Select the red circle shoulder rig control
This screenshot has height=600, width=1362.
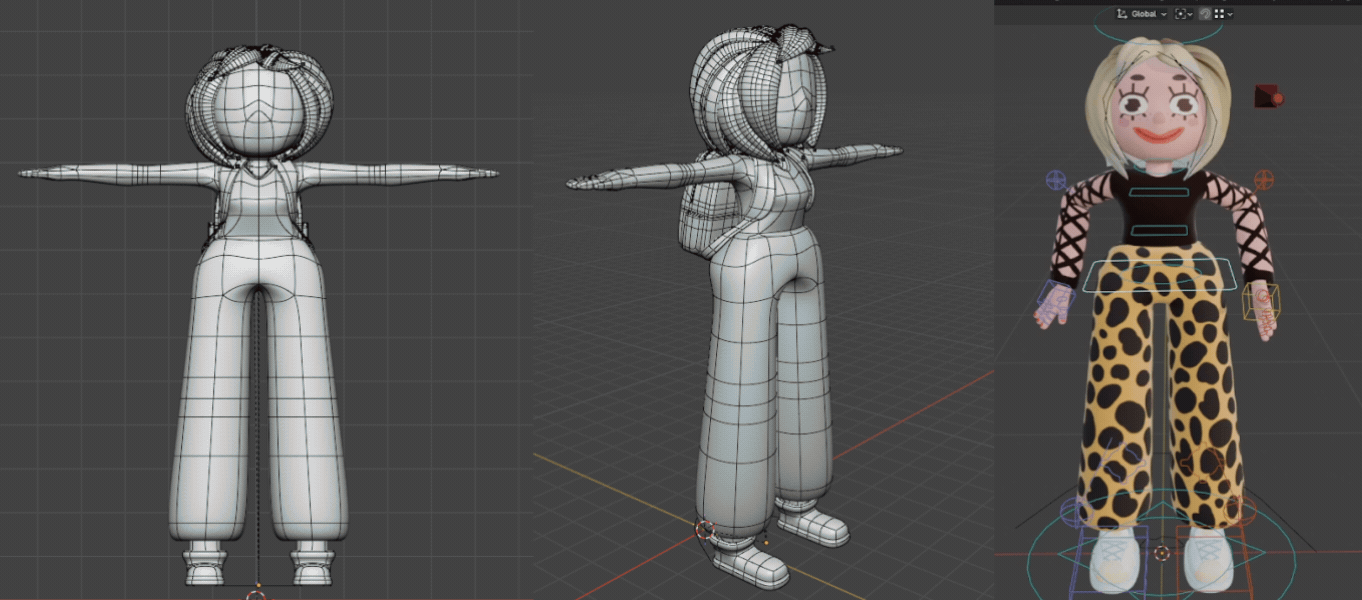[1264, 180]
